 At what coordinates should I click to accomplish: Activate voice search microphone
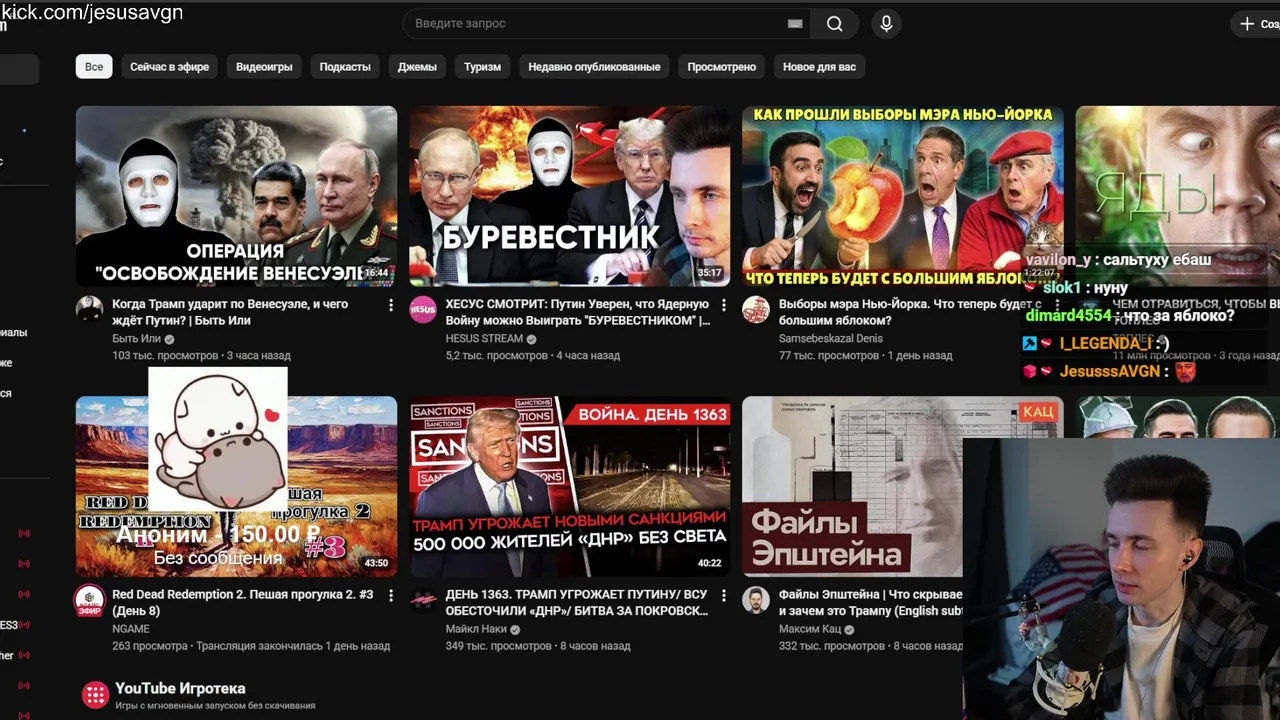886,24
